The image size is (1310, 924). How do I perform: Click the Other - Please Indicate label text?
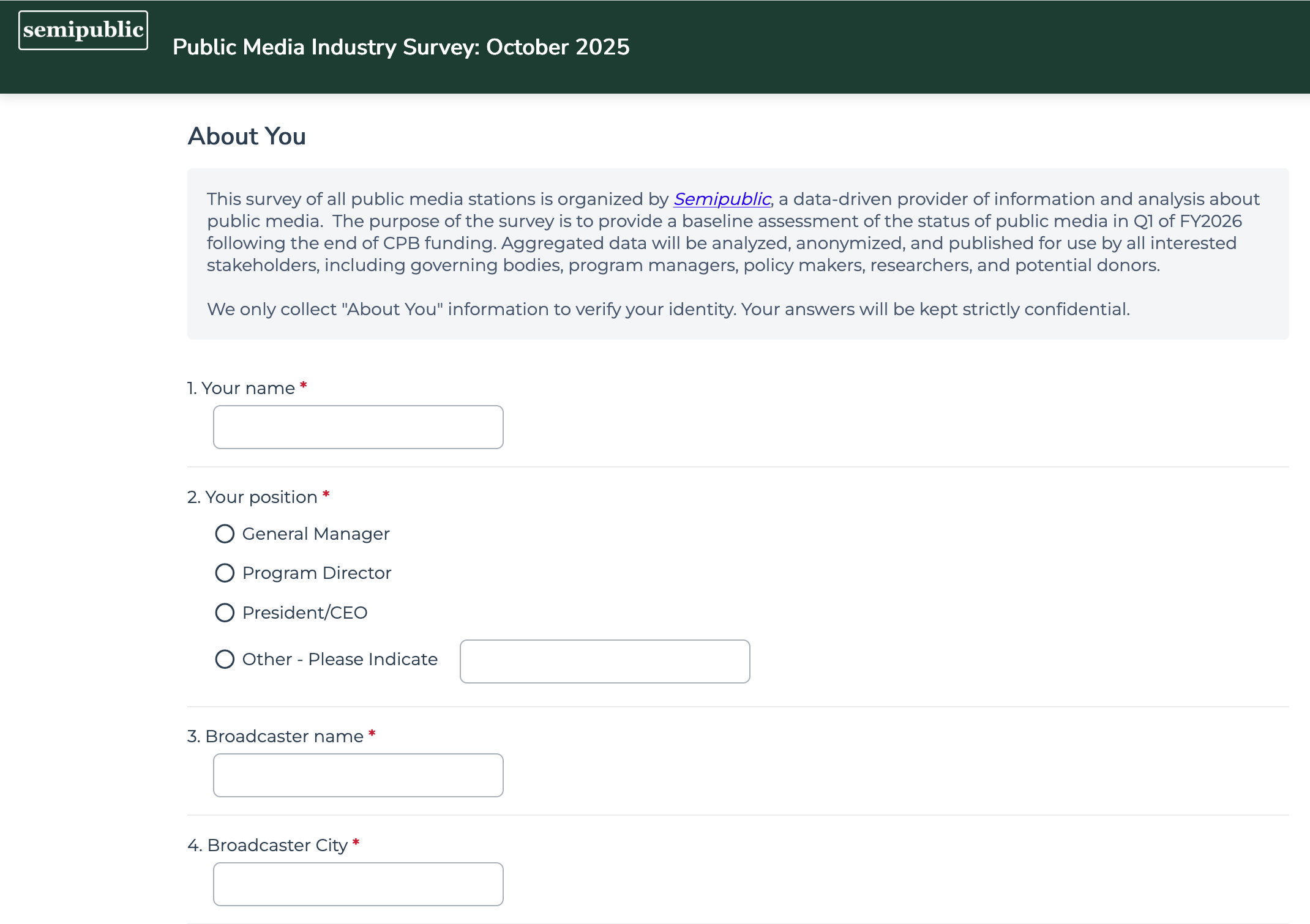[340, 659]
